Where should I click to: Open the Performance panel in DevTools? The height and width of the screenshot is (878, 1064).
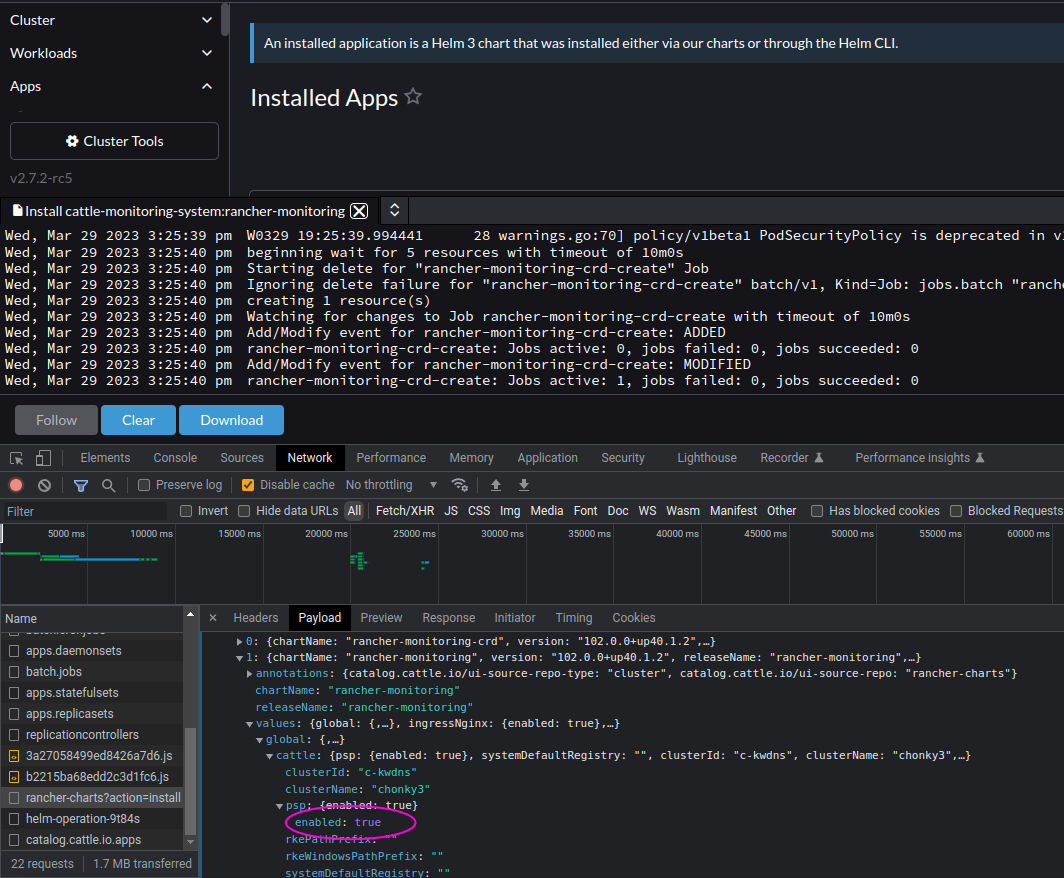click(390, 457)
